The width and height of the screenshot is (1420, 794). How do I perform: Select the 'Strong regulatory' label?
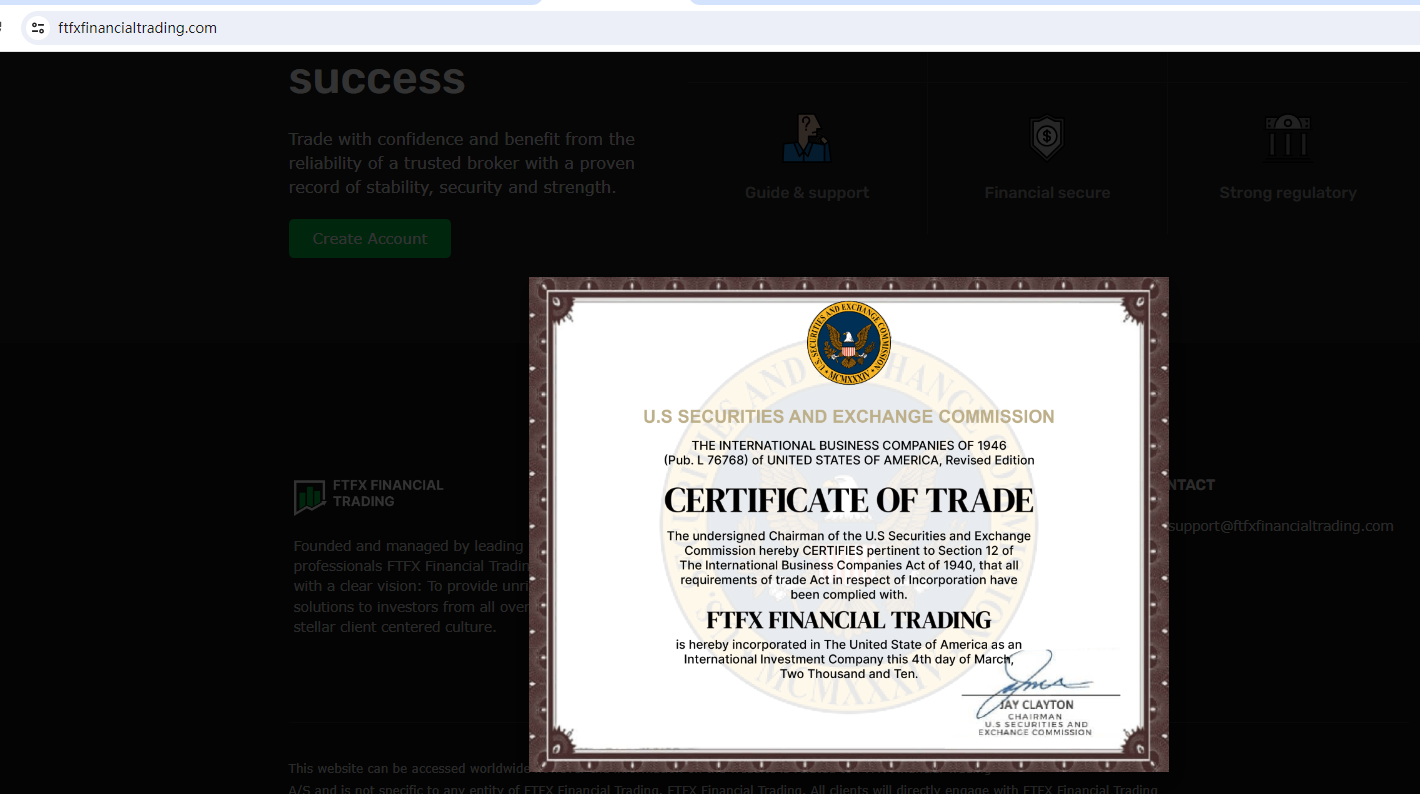[1288, 193]
